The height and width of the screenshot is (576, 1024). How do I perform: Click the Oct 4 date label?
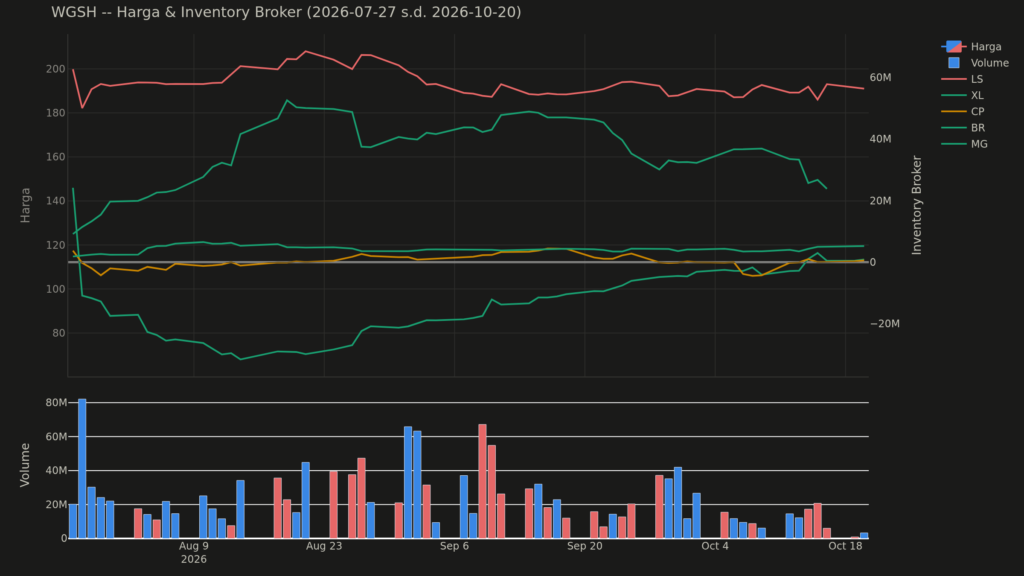pos(715,546)
